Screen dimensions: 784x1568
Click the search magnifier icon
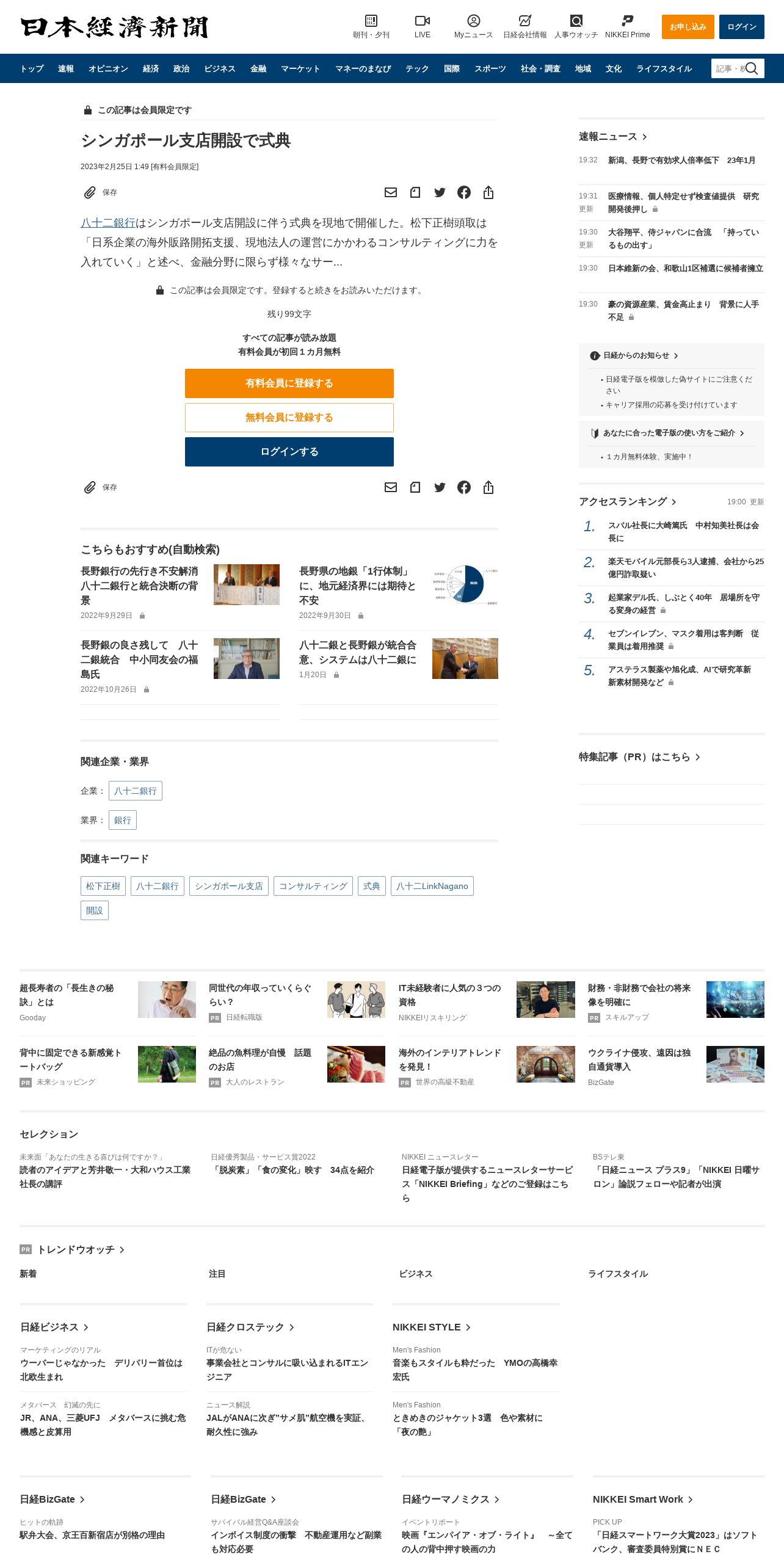(752, 68)
